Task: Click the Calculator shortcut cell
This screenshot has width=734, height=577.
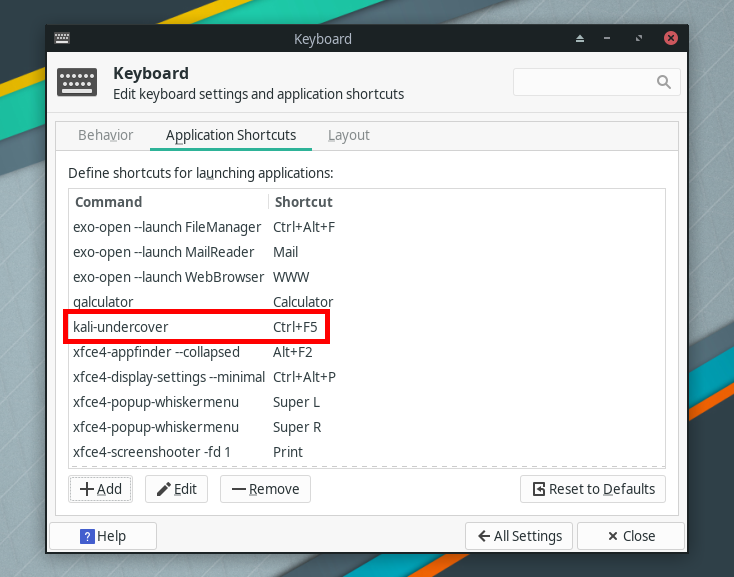Action: (303, 302)
